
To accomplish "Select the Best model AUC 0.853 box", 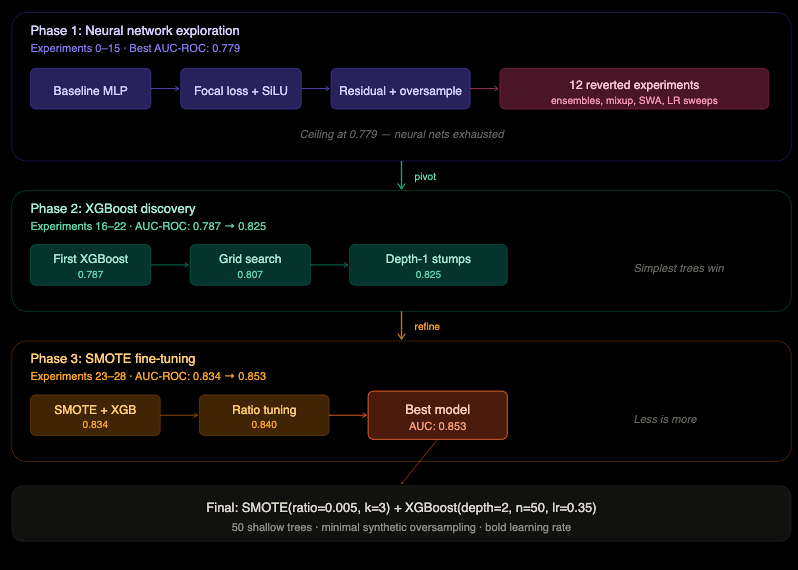I will coord(438,415).
